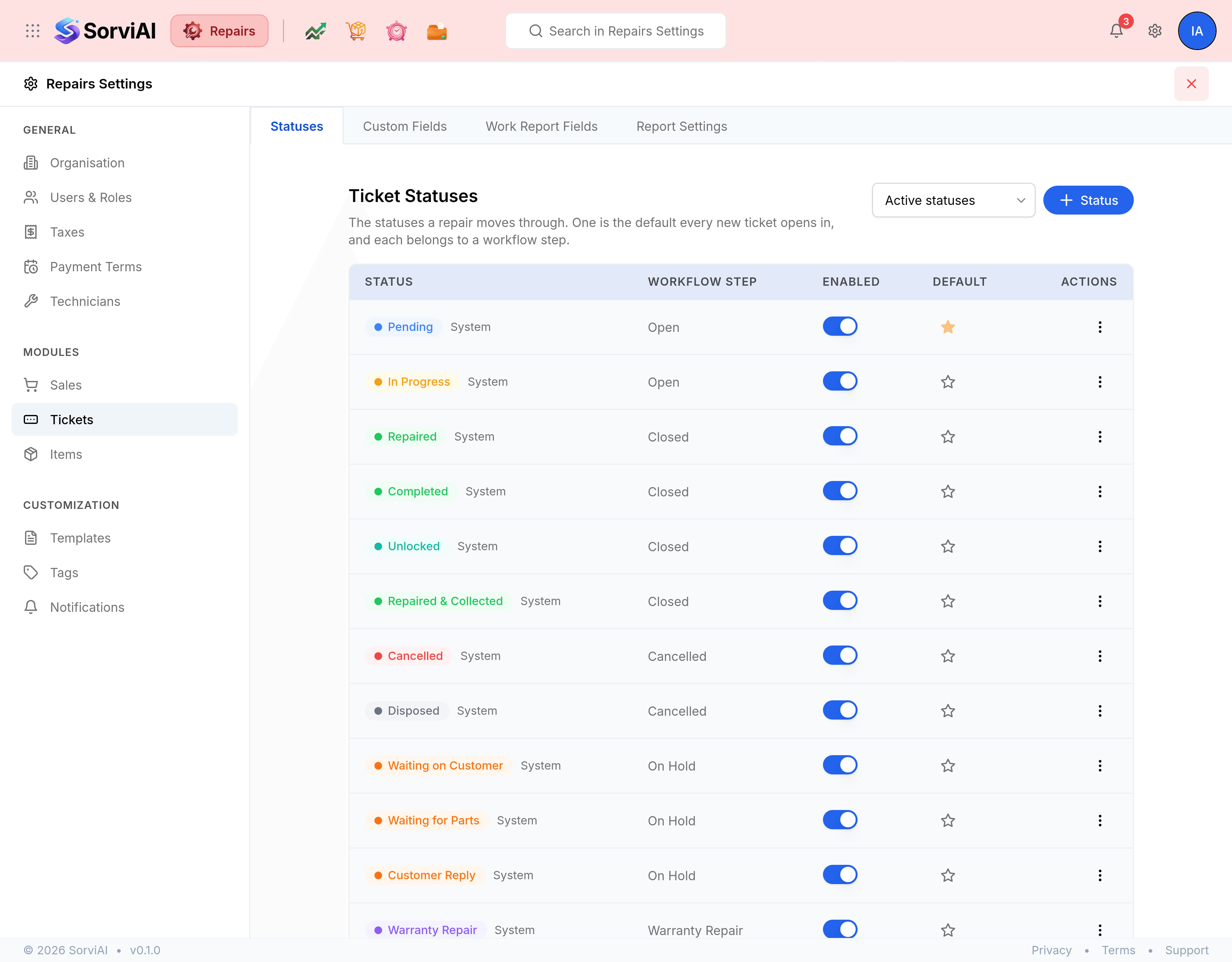1232x962 pixels.
Task: Open Notifications customization settings
Action: (x=125, y=607)
